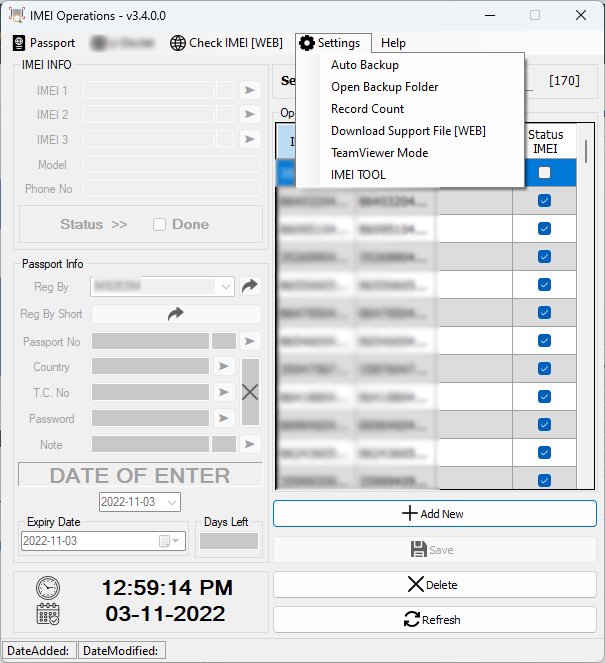This screenshot has height=663, width=605.
Task: Open Check IMEI [WEB] menu
Action: 226,43
